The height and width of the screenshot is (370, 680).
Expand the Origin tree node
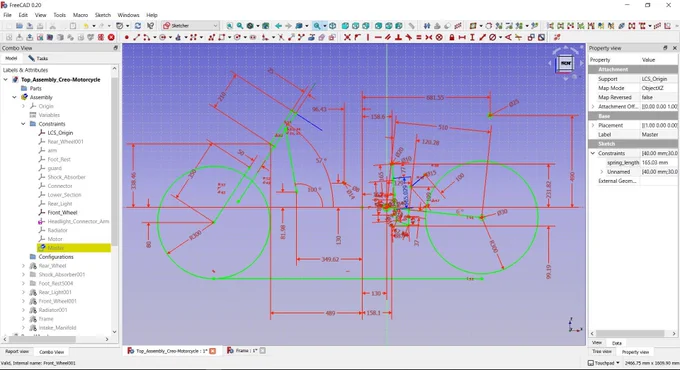(23, 106)
